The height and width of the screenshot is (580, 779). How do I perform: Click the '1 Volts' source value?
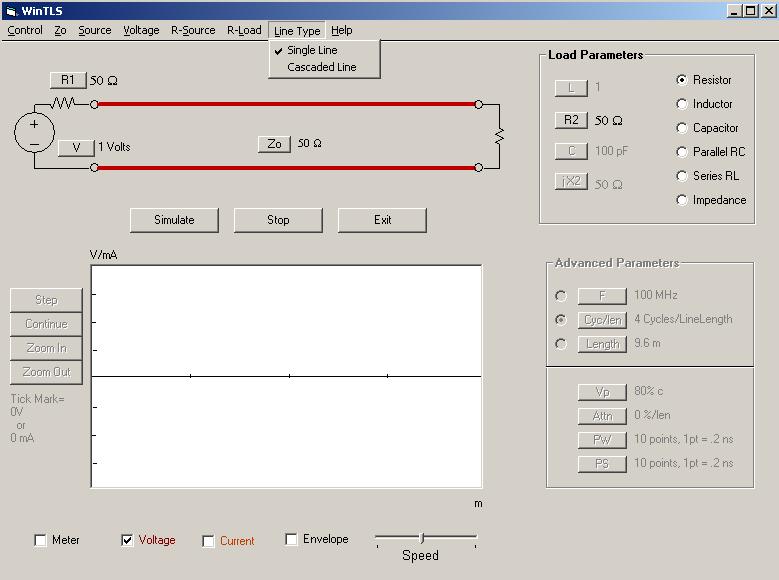[x=114, y=147]
